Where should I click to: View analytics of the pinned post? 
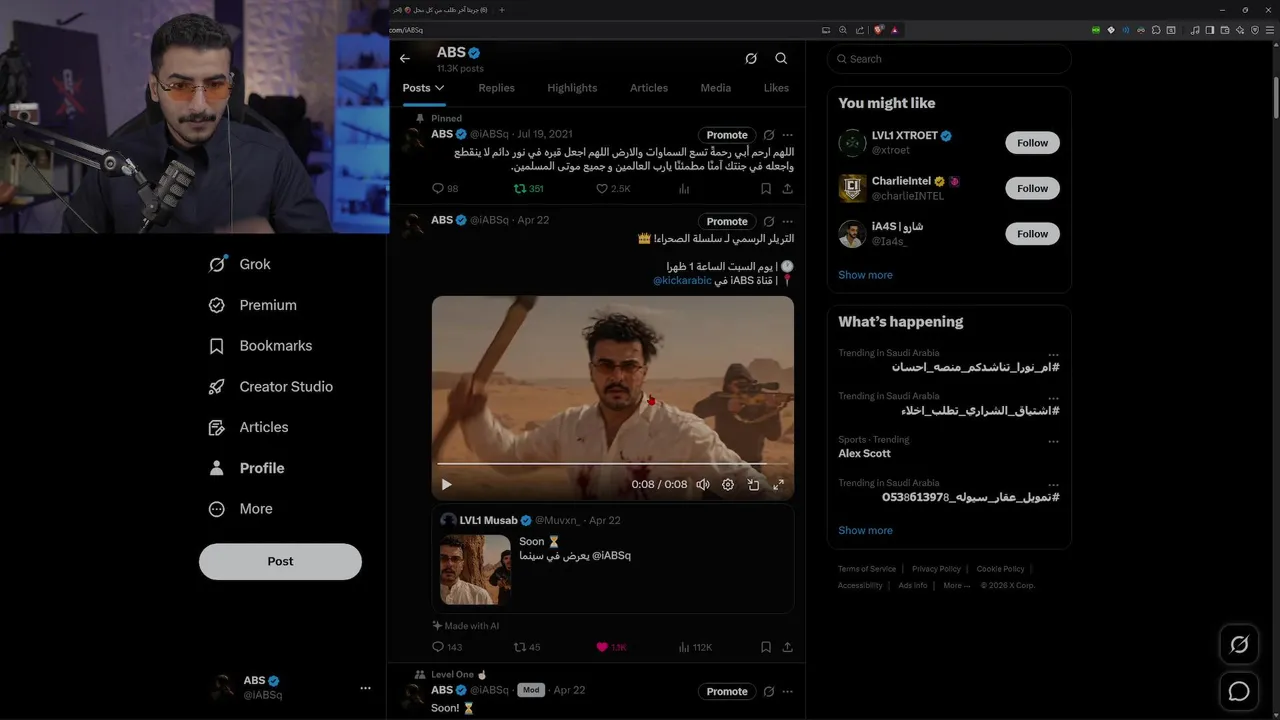[x=685, y=189]
